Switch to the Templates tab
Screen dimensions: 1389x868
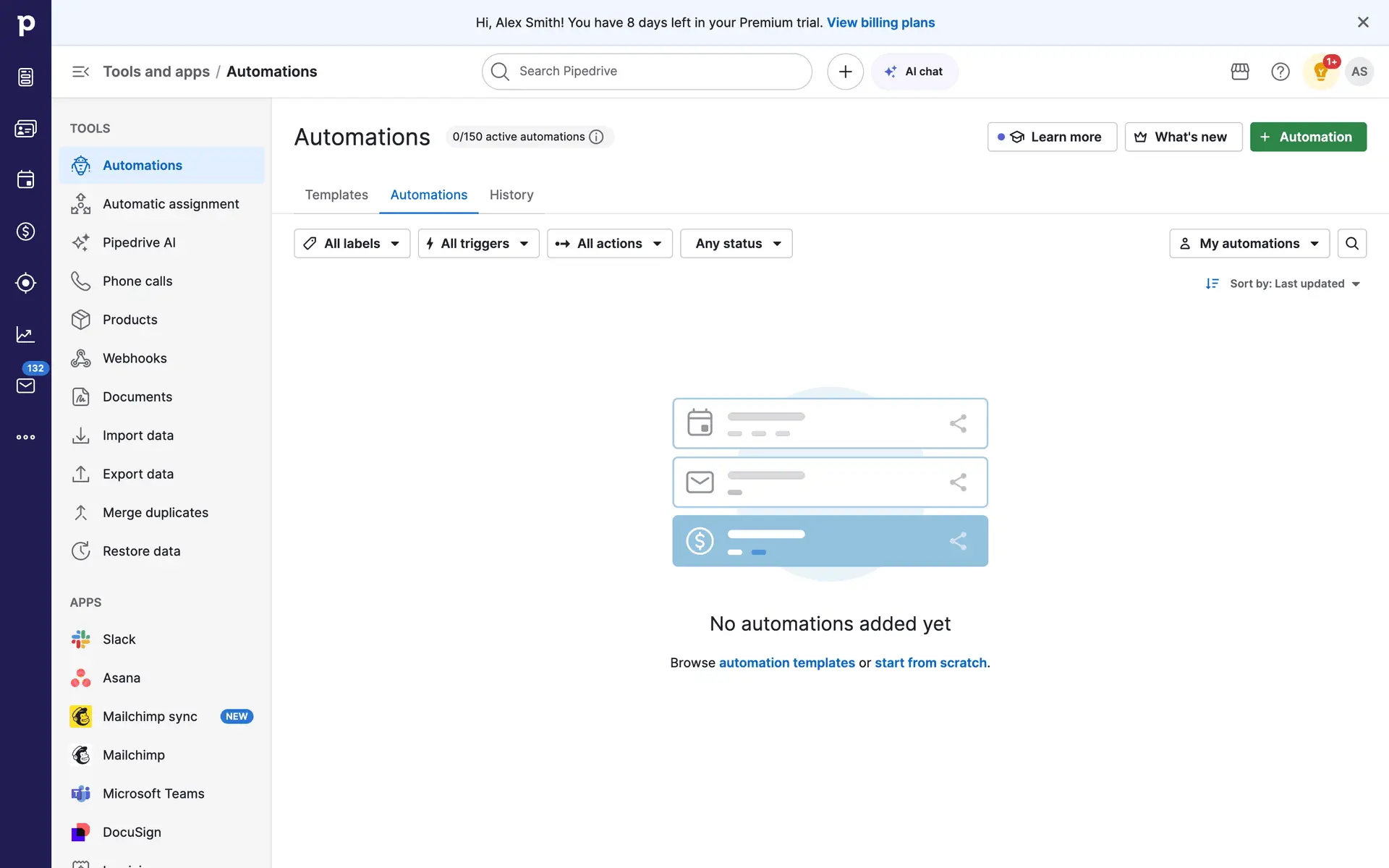(336, 195)
